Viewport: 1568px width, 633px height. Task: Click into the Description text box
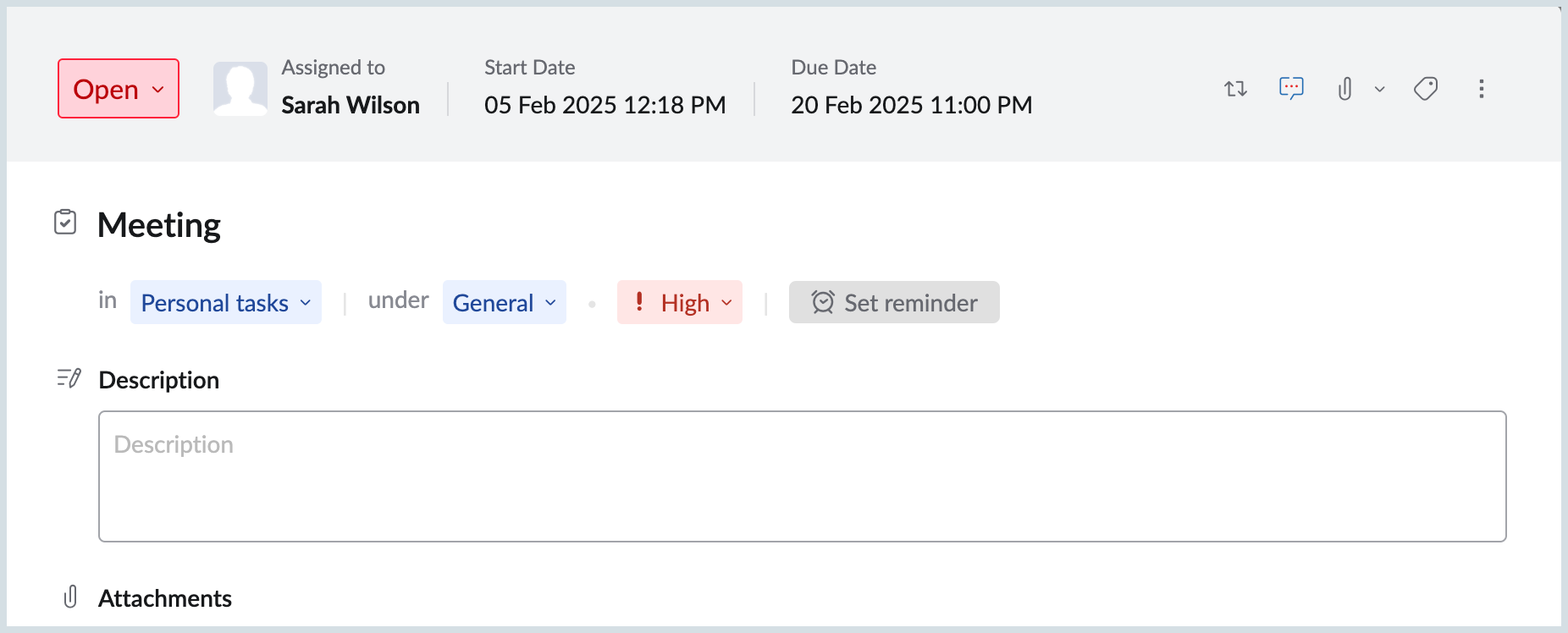pyautogui.click(x=803, y=476)
